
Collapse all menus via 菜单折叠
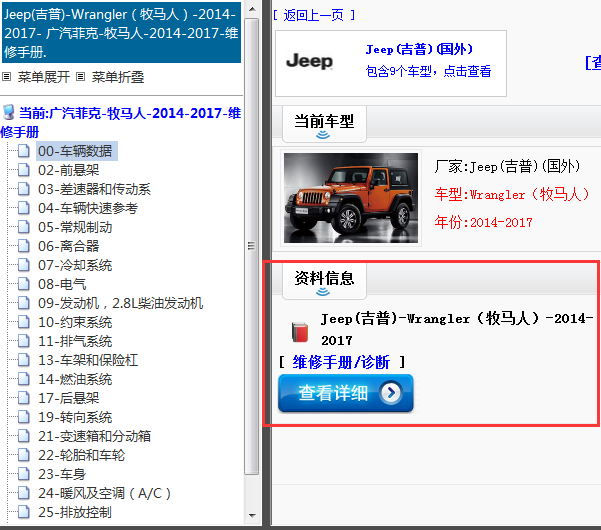(x=118, y=77)
